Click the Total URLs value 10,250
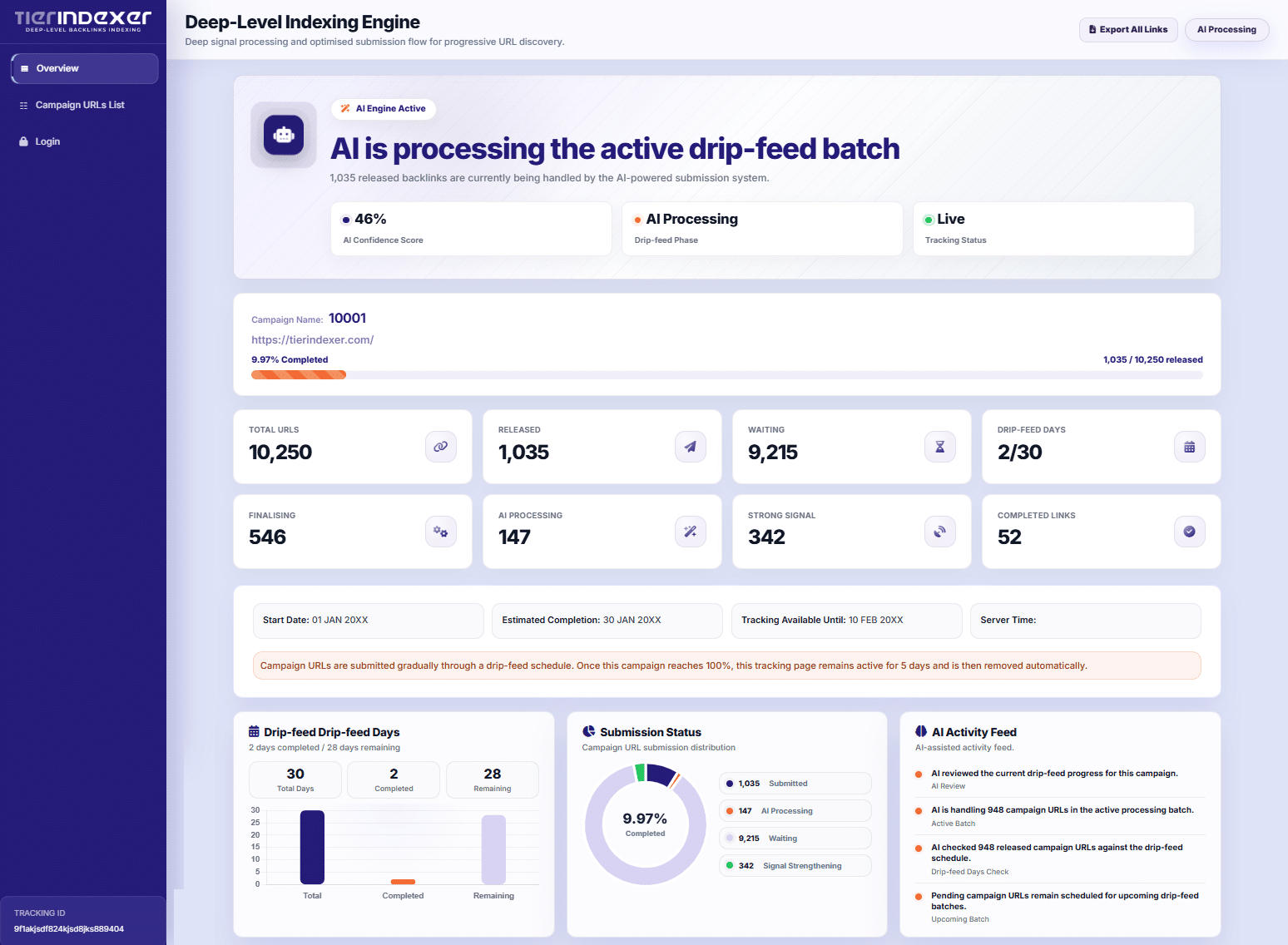Image resolution: width=1288 pixels, height=945 pixels. click(x=280, y=453)
